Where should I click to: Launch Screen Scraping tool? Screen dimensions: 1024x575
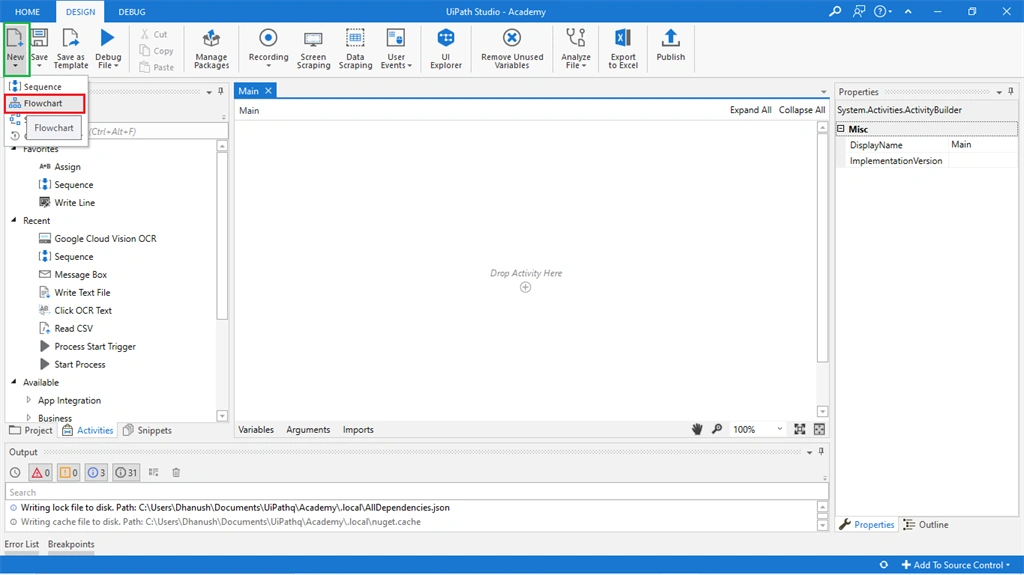pos(313,48)
